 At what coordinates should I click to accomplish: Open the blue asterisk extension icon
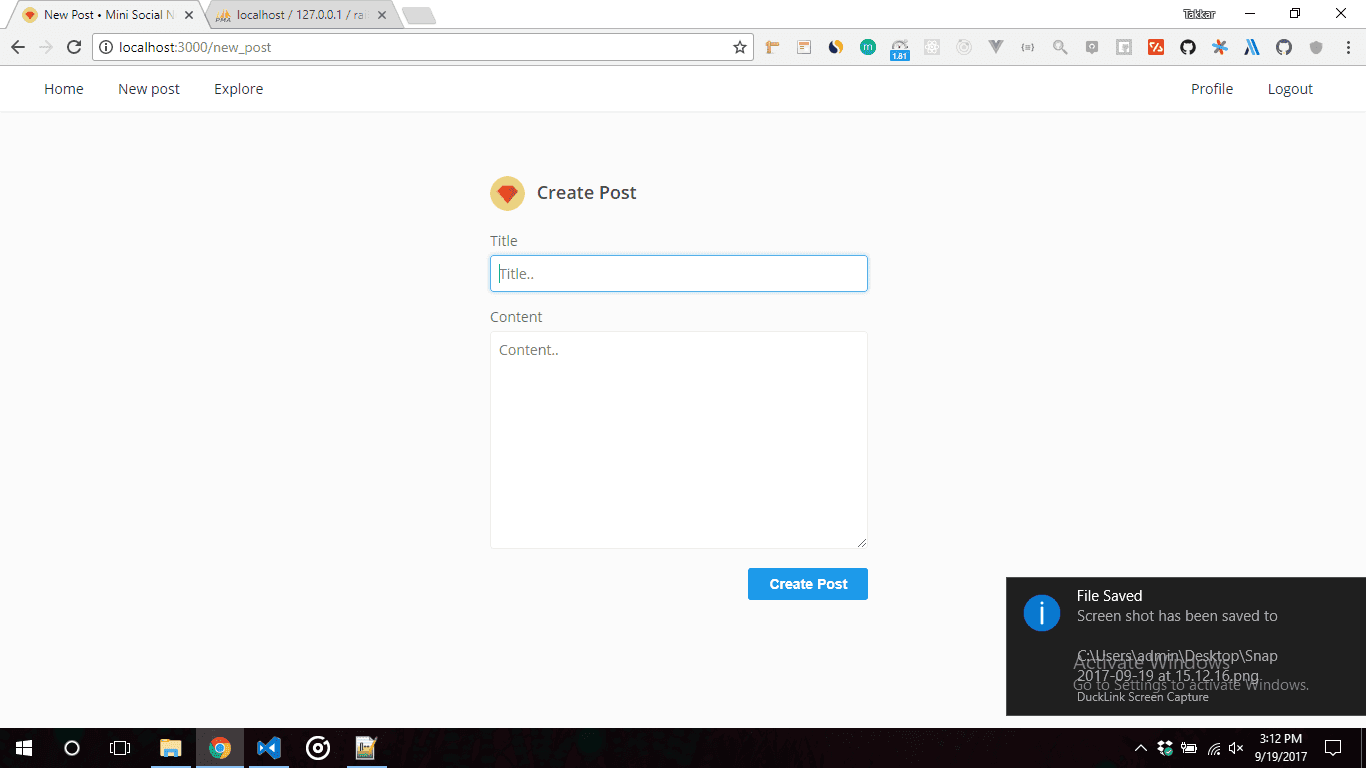coord(1220,47)
